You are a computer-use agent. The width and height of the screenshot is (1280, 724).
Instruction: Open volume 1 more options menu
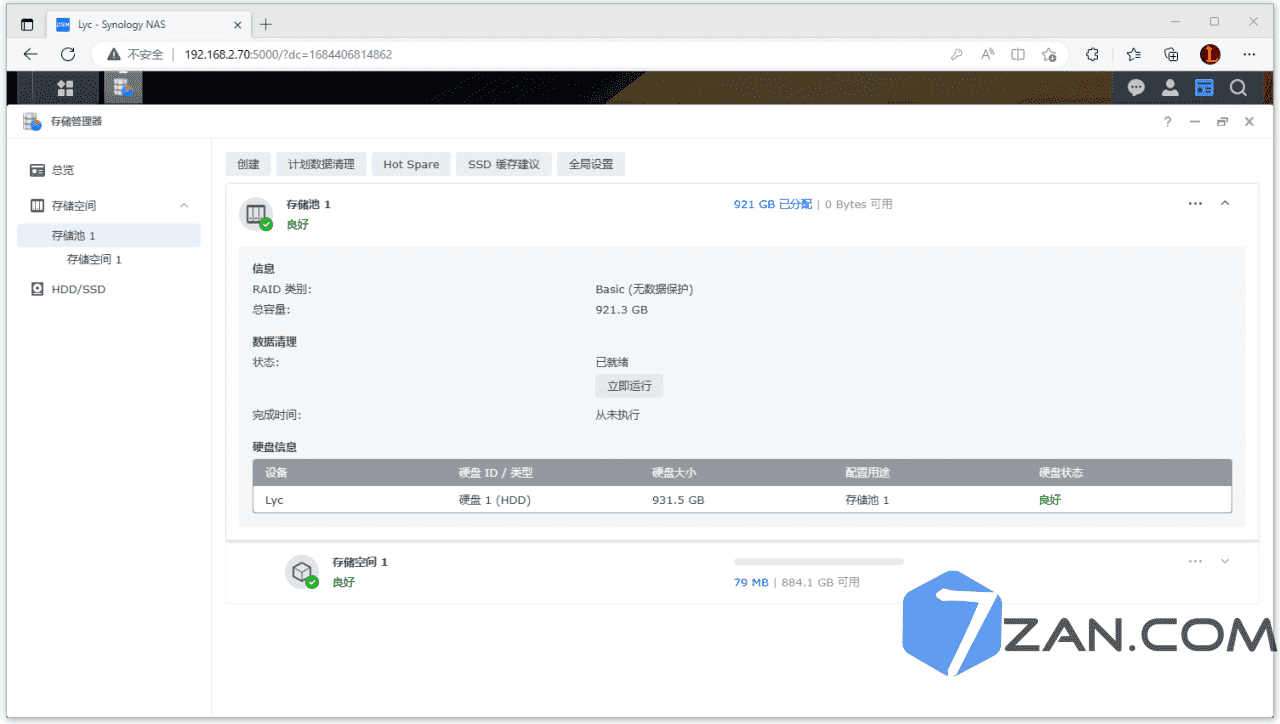pyautogui.click(x=1195, y=561)
